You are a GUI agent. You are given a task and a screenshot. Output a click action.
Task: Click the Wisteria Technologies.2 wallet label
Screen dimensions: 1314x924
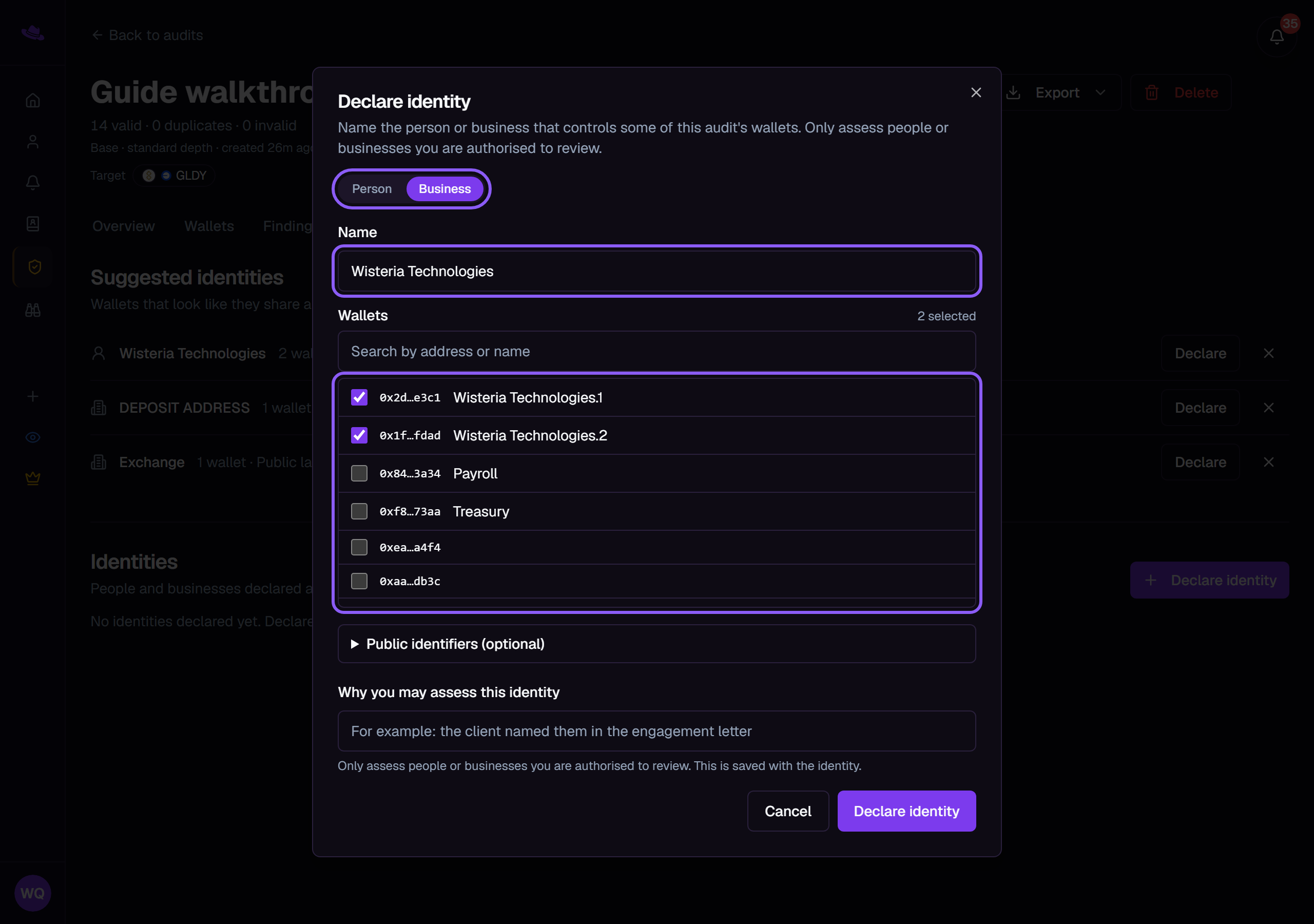[x=530, y=436]
